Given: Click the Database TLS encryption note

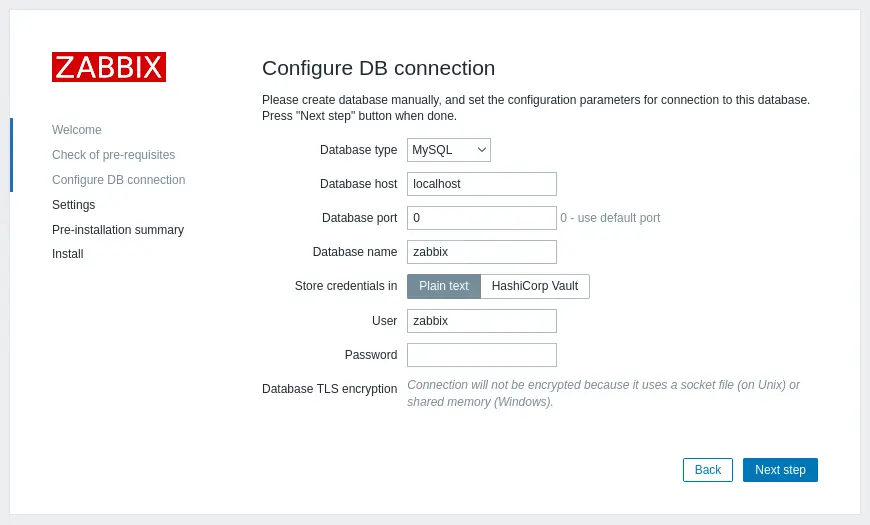Looking at the screenshot, I should tap(603, 393).
